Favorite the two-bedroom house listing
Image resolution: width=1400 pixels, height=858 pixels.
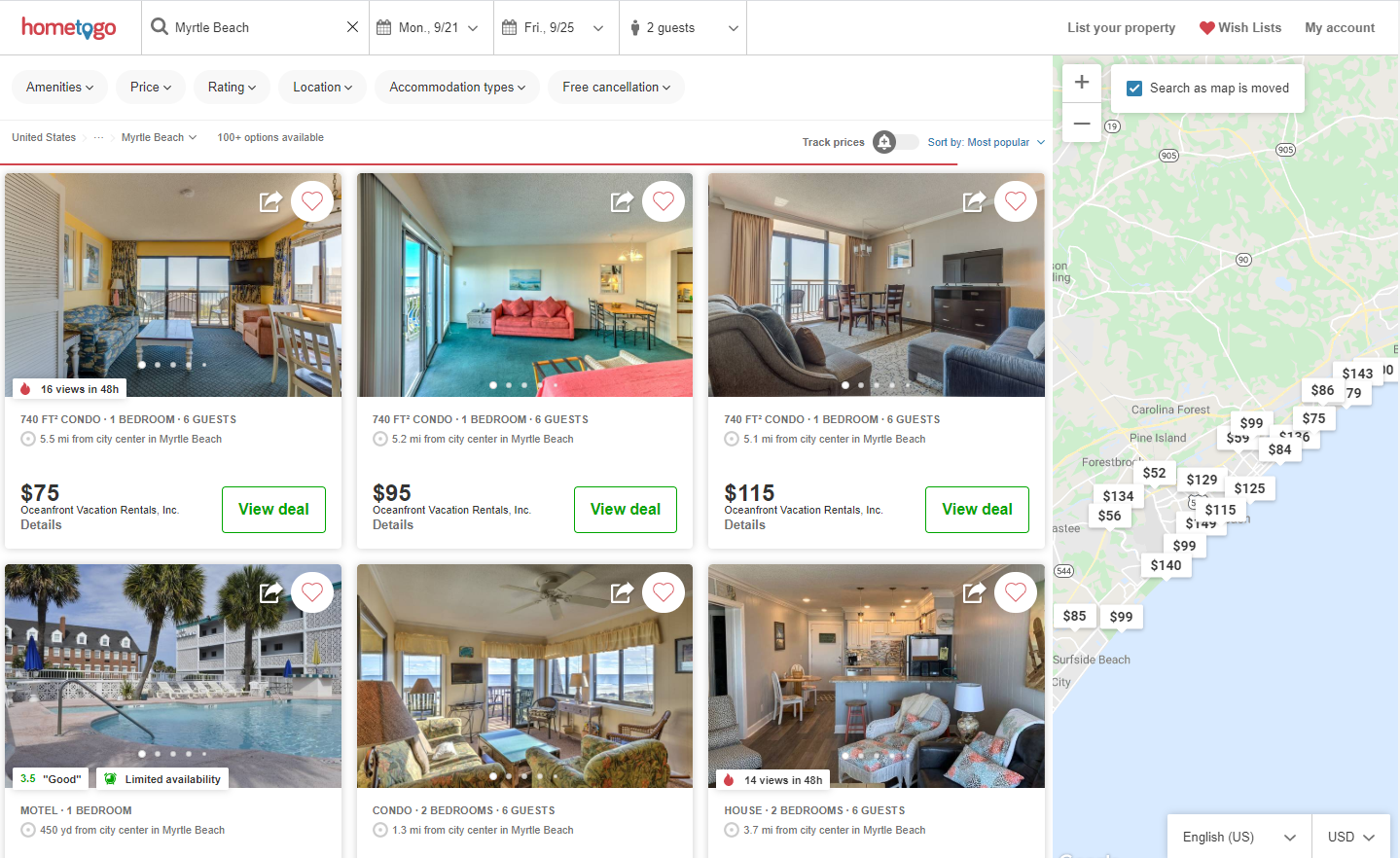(1016, 592)
